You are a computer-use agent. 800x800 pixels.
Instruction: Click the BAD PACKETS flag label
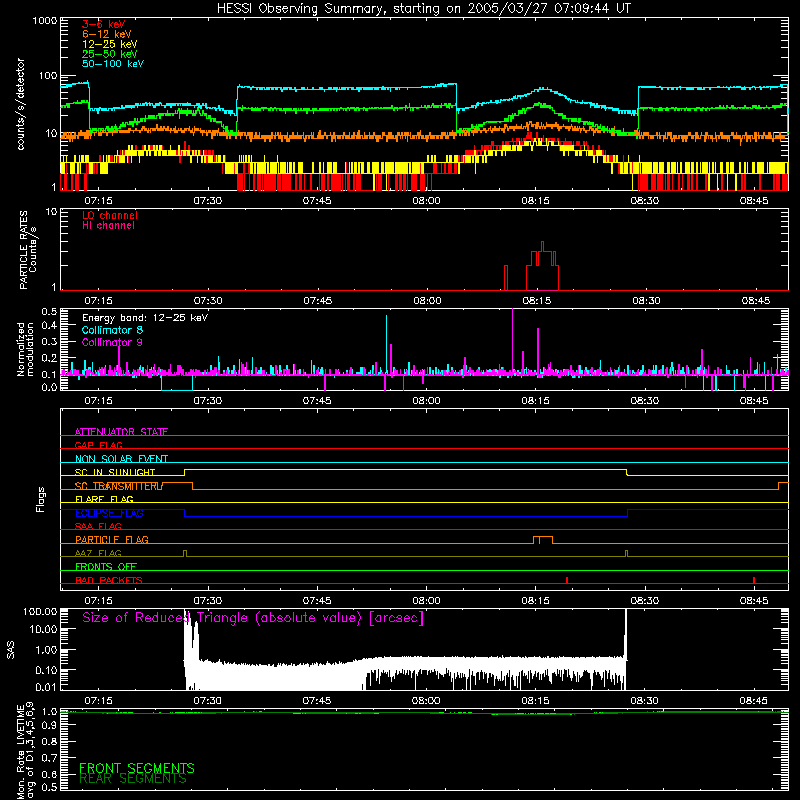(109, 580)
